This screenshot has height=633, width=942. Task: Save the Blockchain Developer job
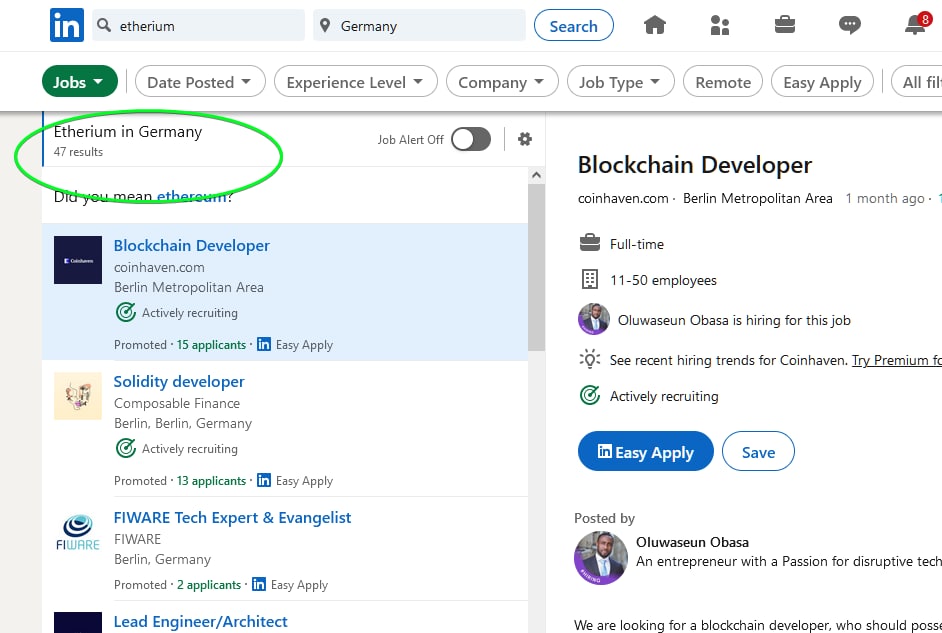(758, 452)
